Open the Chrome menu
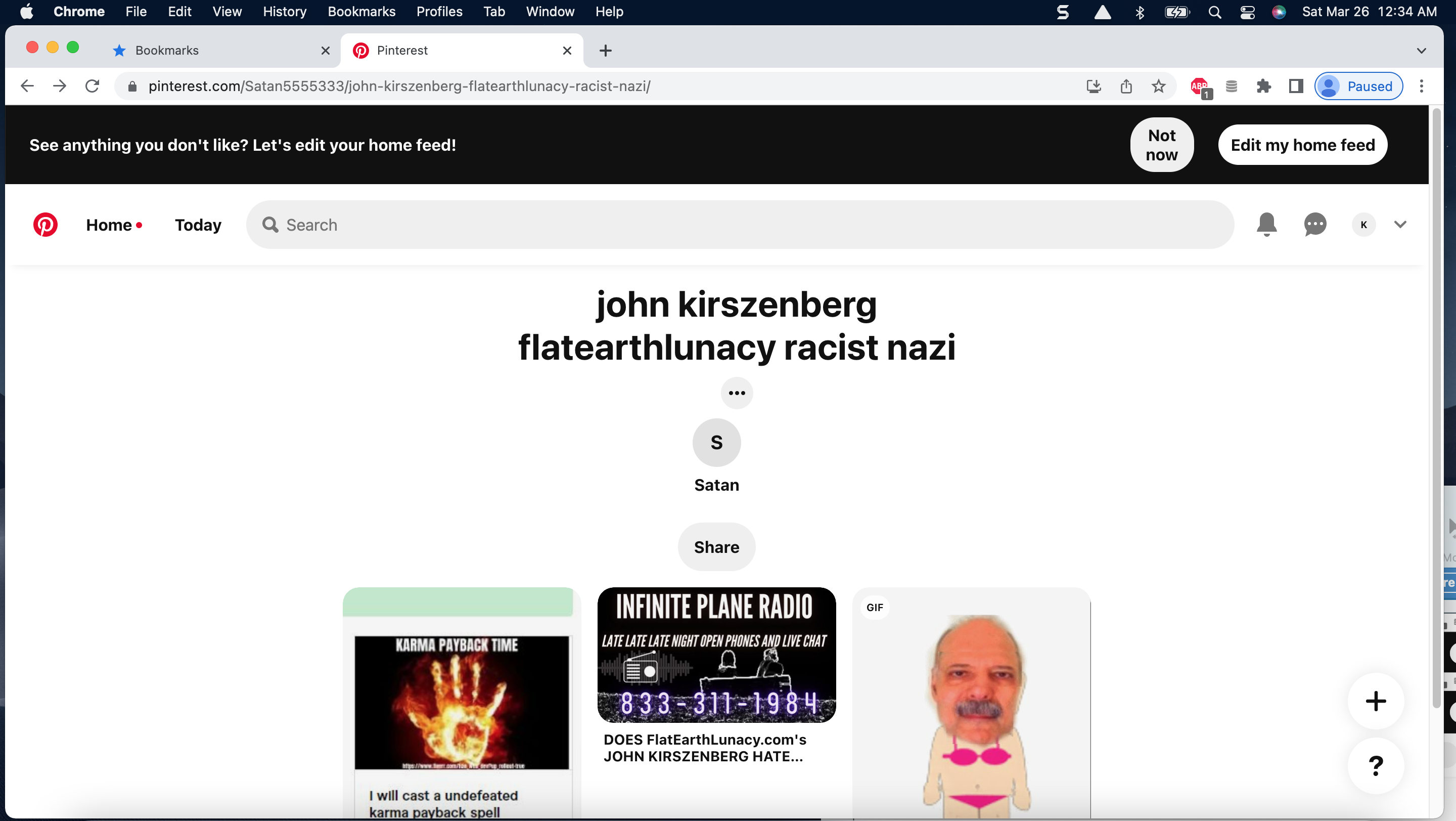This screenshot has height=821, width=1456. point(78,11)
